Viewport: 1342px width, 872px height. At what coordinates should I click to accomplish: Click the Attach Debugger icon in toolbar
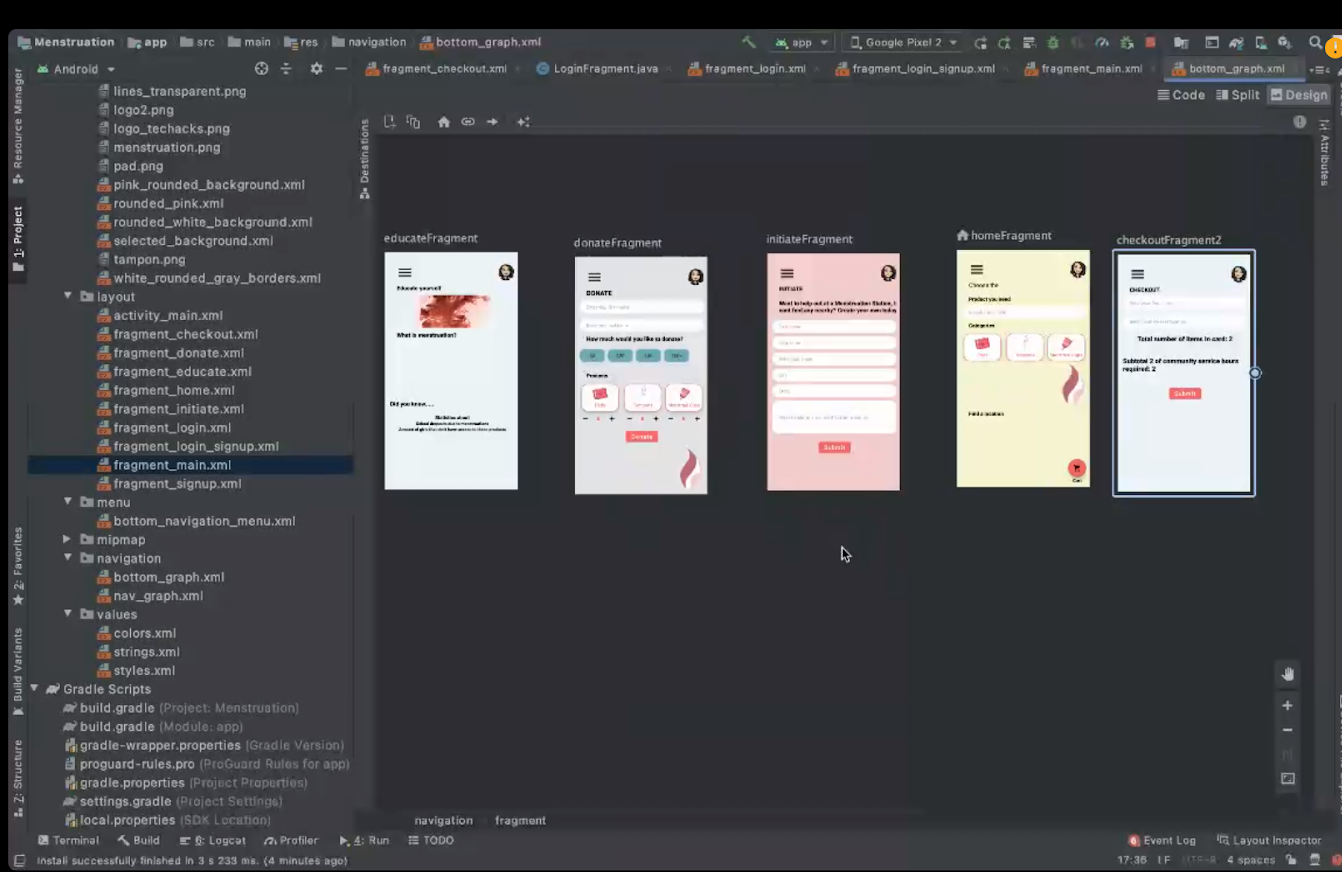[1127, 43]
